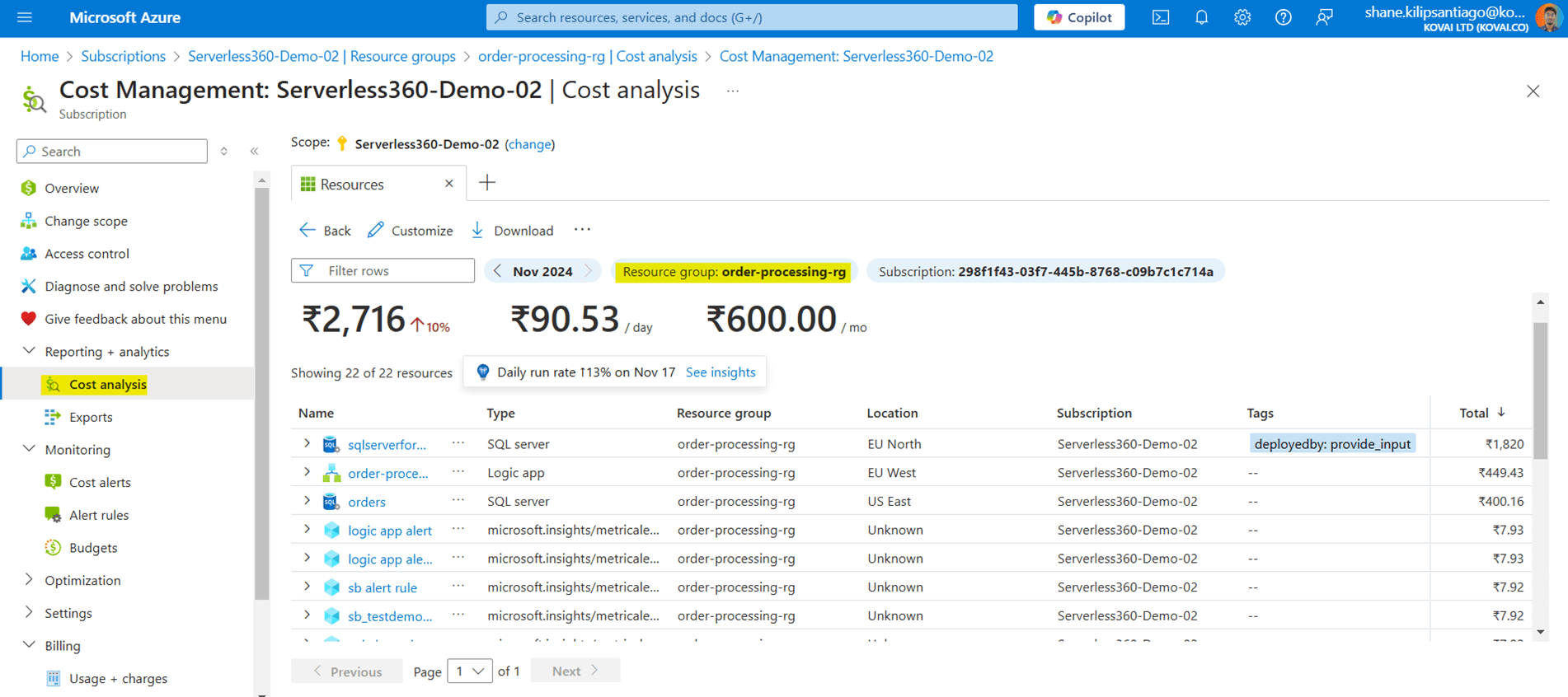Focus the global search resources box
This screenshot has height=697, width=1568.
point(752,17)
